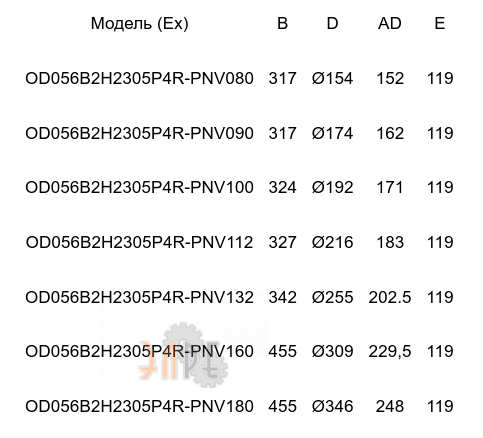483x438 pixels.
Task: Click the D column header
Action: point(332,24)
